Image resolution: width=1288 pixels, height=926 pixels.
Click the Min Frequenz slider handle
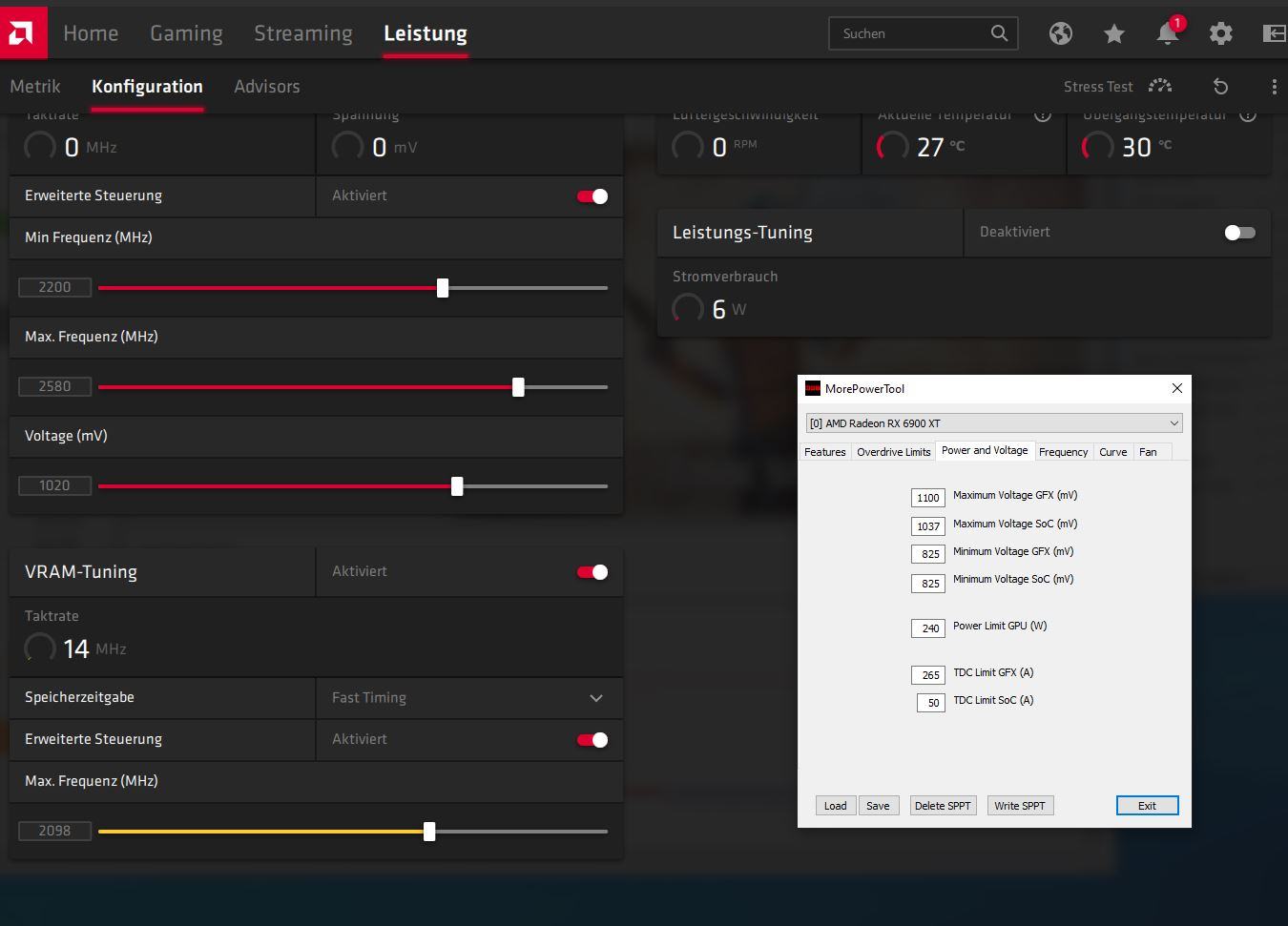443,288
